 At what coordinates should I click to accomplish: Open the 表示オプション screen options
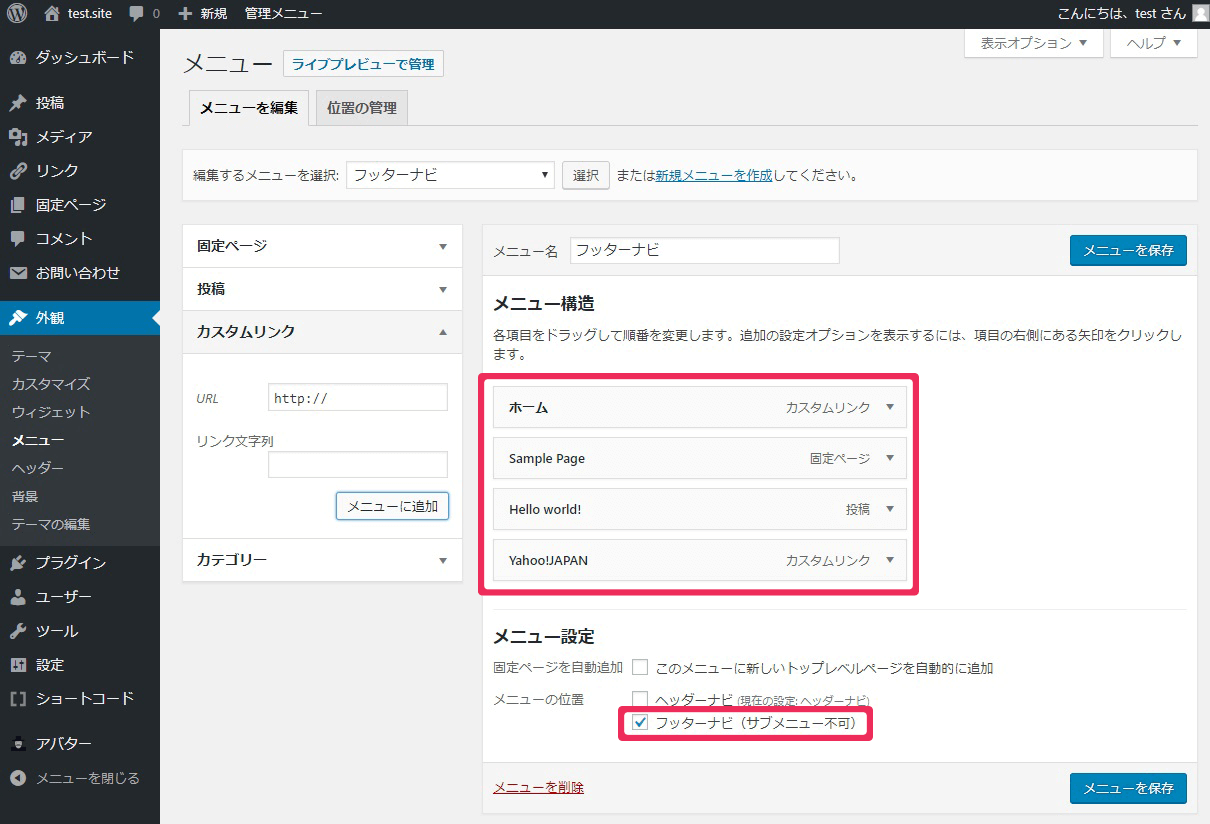pos(1033,43)
